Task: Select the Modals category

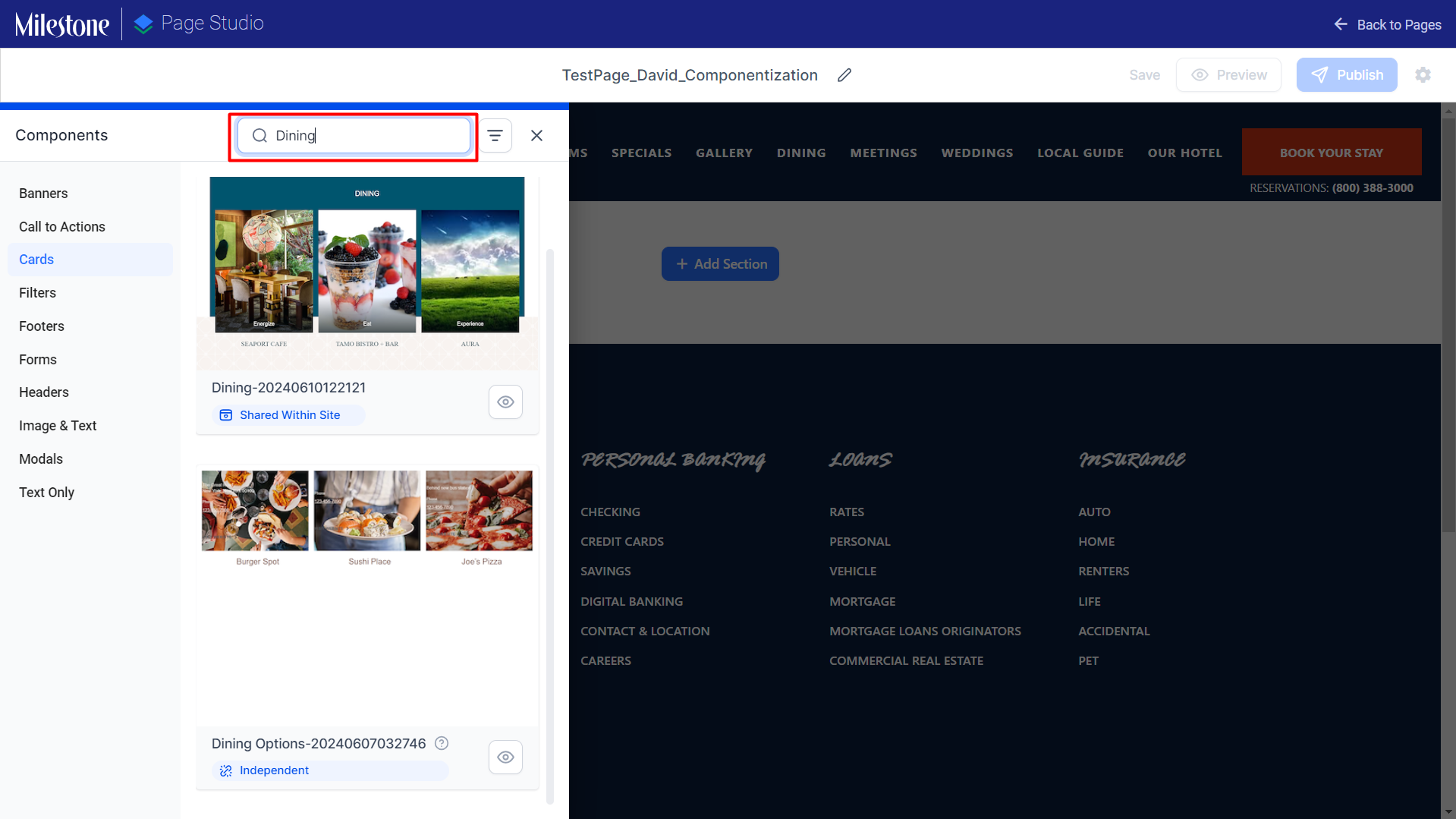Action: [x=90, y=459]
